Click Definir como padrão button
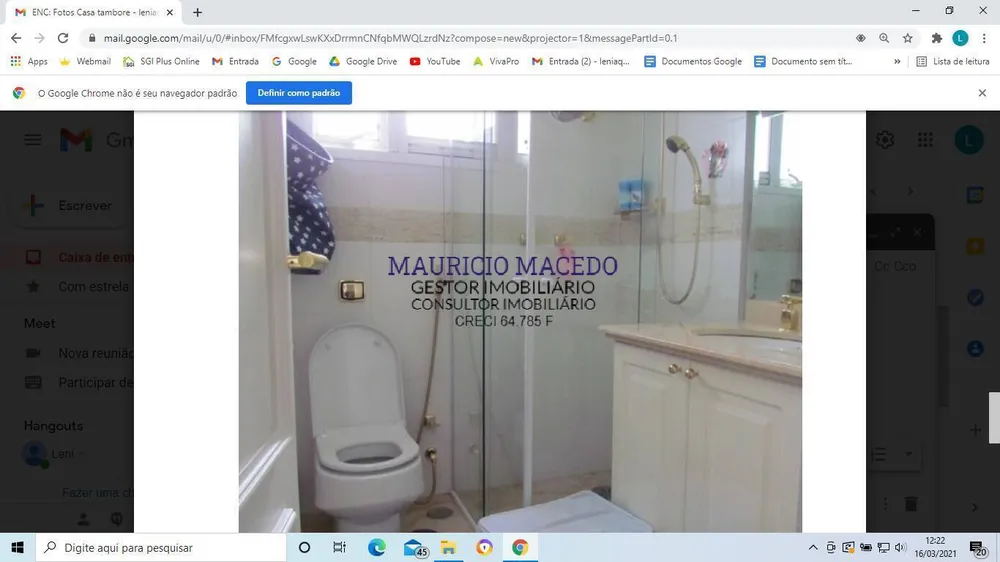The width and height of the screenshot is (1000, 562). click(x=298, y=93)
